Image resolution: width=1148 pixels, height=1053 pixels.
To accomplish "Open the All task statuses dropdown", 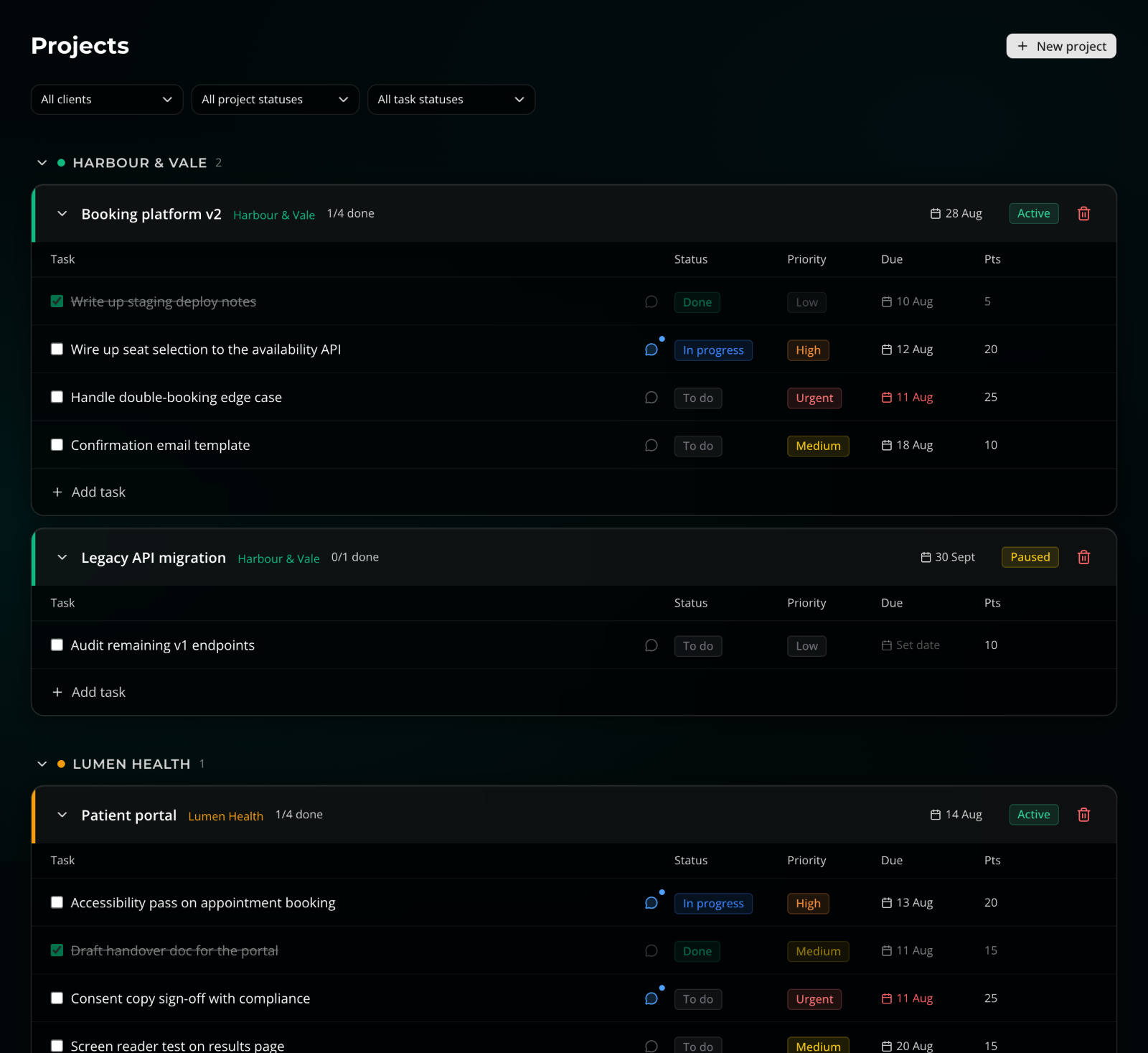I will (x=451, y=100).
